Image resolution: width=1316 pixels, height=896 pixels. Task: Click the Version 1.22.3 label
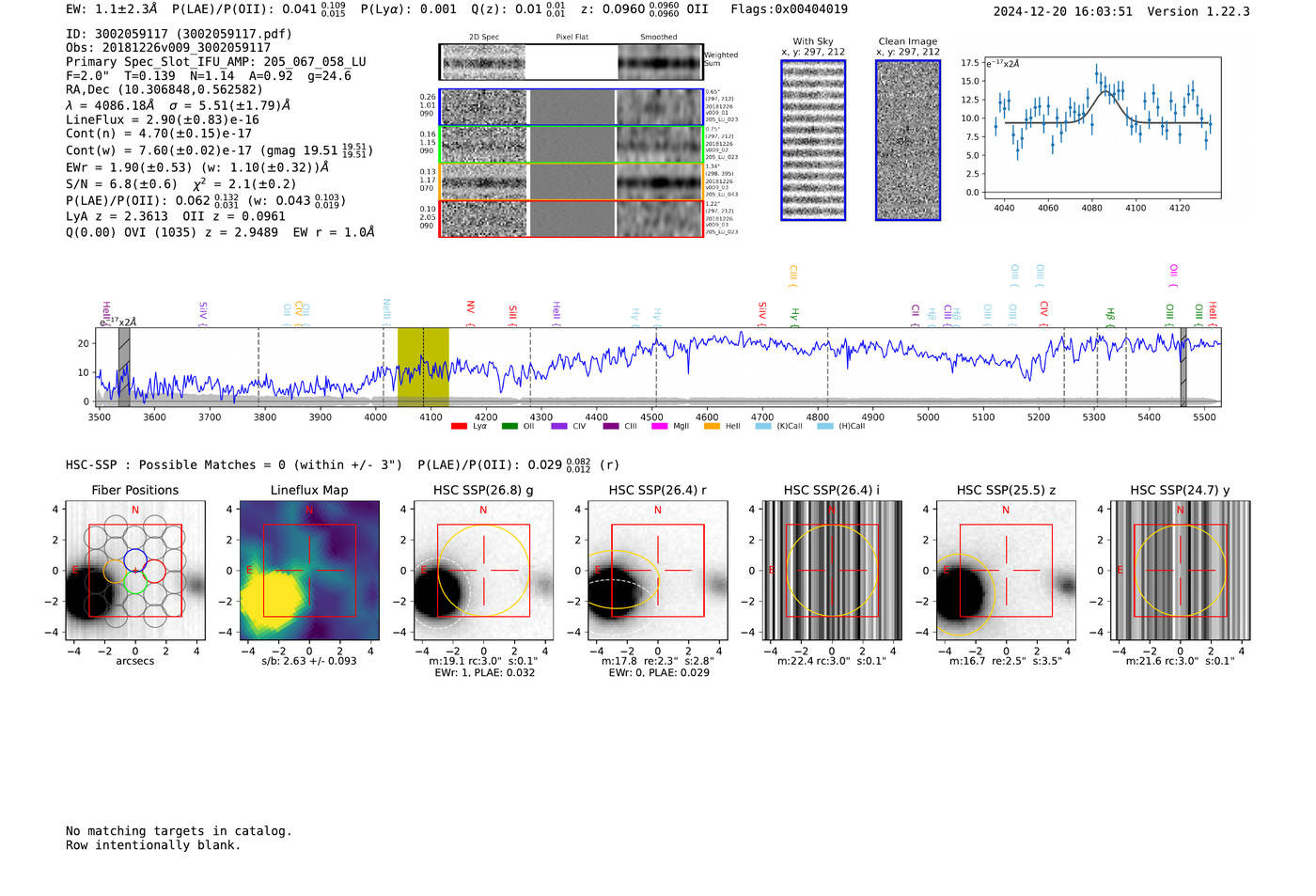[x=1198, y=11]
